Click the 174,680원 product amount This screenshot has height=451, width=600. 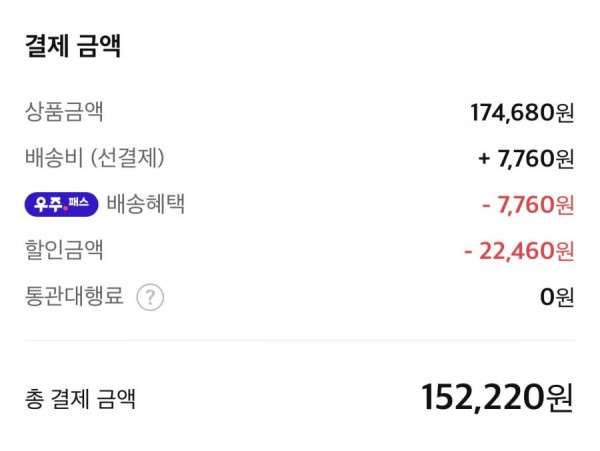coord(522,113)
